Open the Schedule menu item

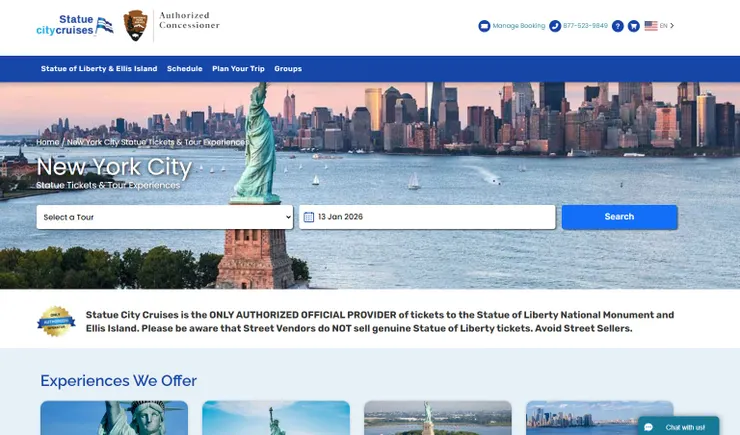point(185,69)
